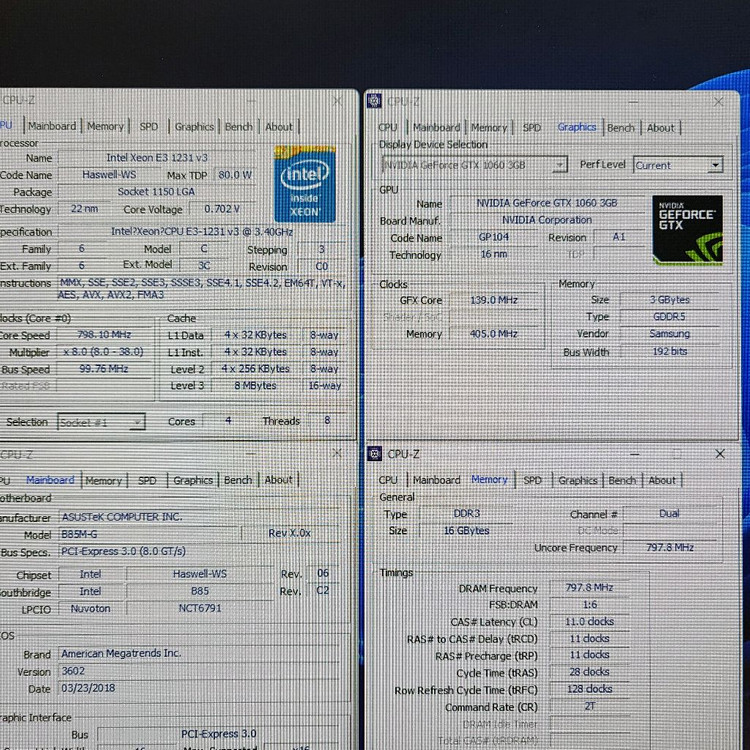This screenshot has width=750, height=750.
Task: Switch to Graphics tab in Memory window
Action: (578, 480)
